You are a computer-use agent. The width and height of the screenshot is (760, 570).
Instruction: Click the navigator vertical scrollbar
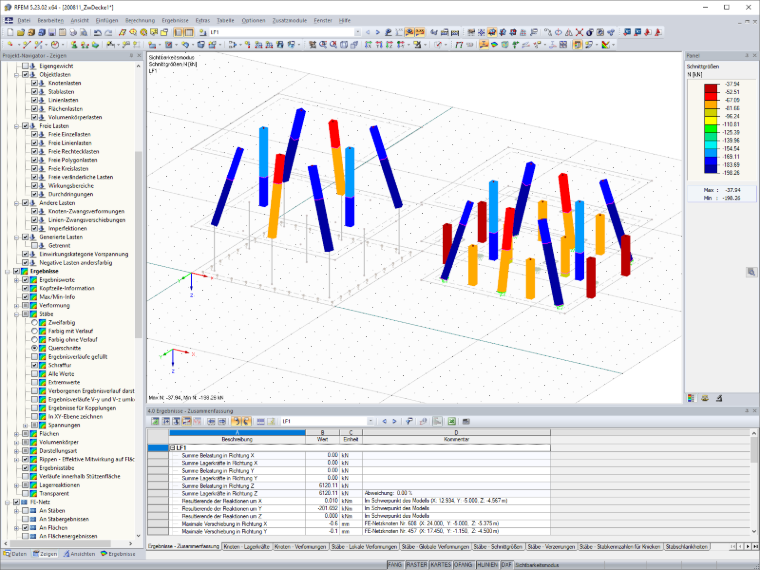click(139, 242)
